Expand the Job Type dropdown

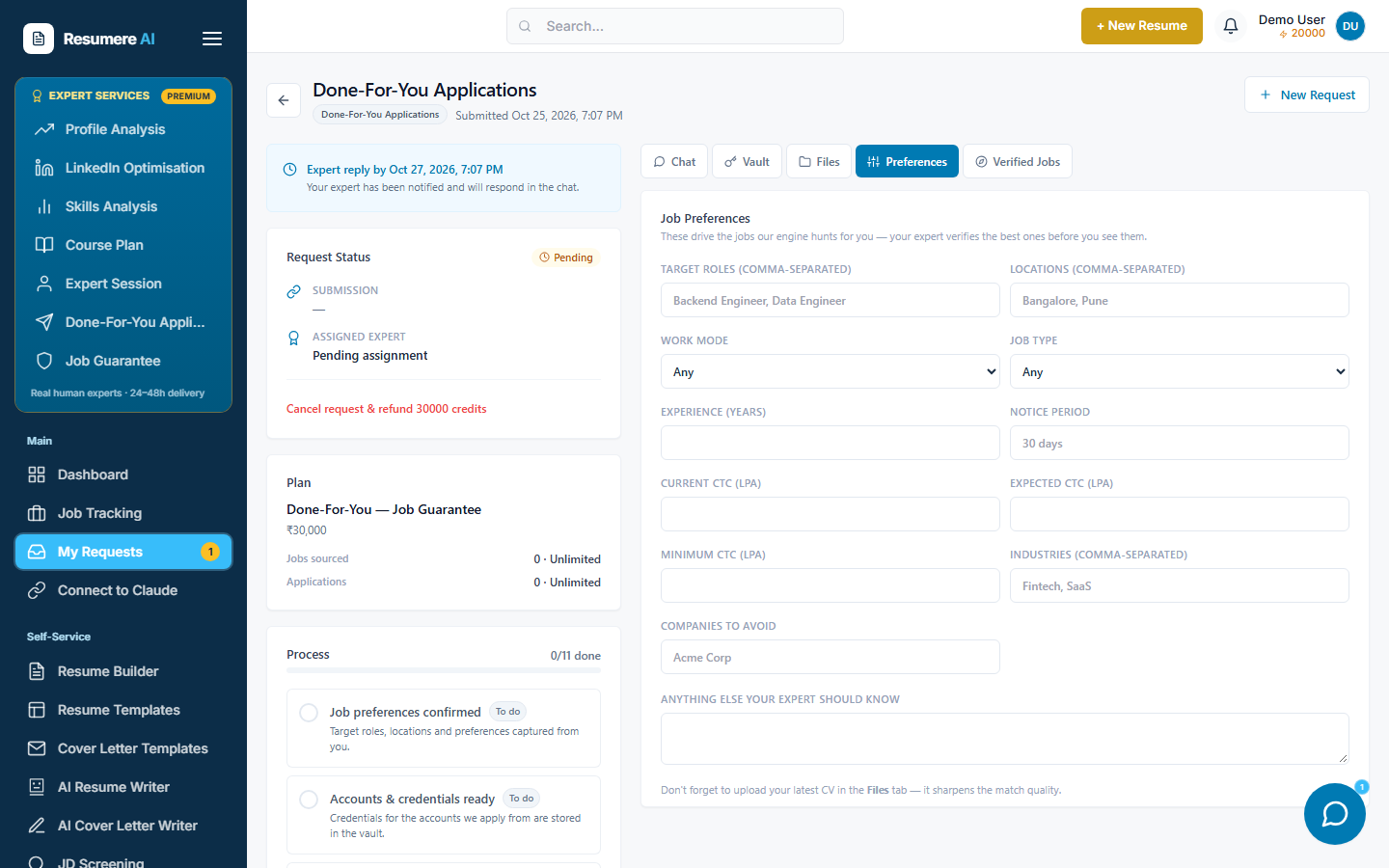[1180, 371]
